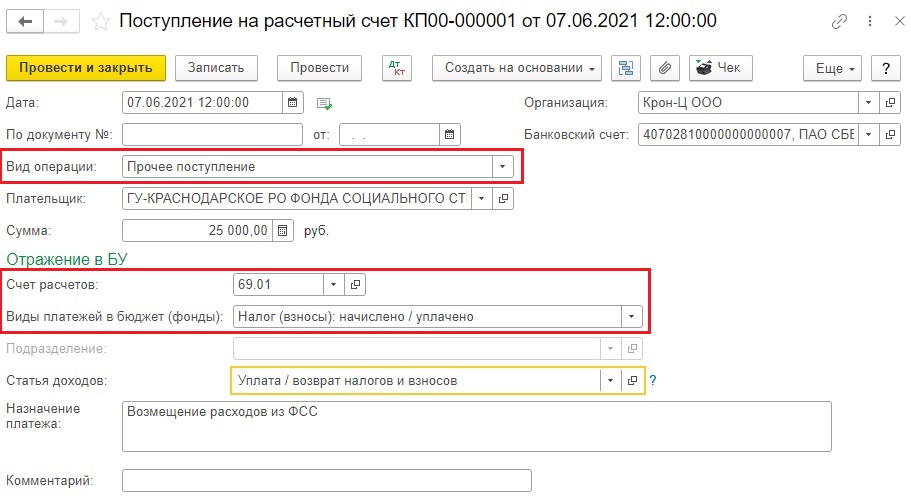Show Дт/Кт accounting entries icon

click(397, 68)
